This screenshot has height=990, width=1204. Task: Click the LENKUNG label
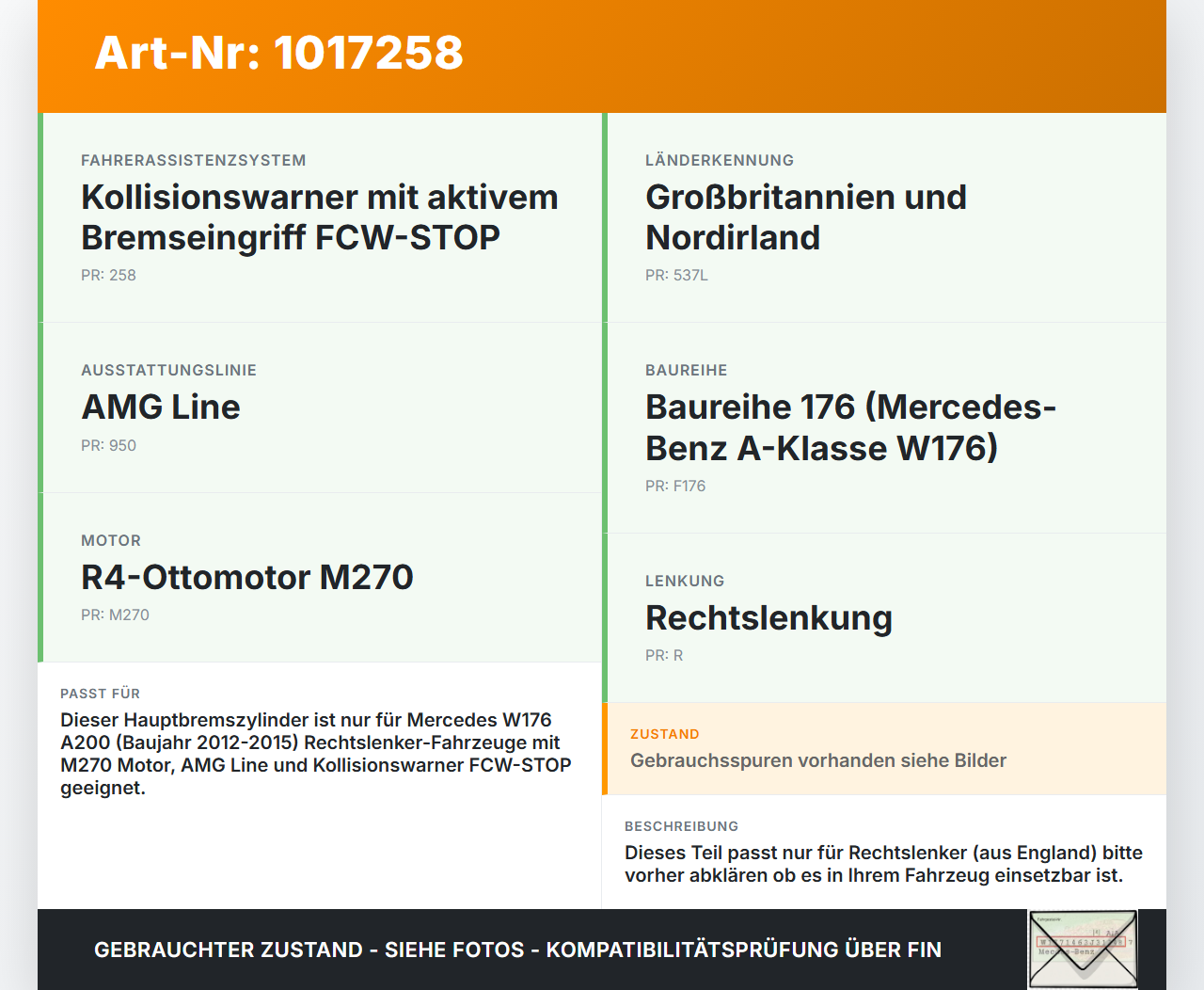pyautogui.click(x=685, y=581)
